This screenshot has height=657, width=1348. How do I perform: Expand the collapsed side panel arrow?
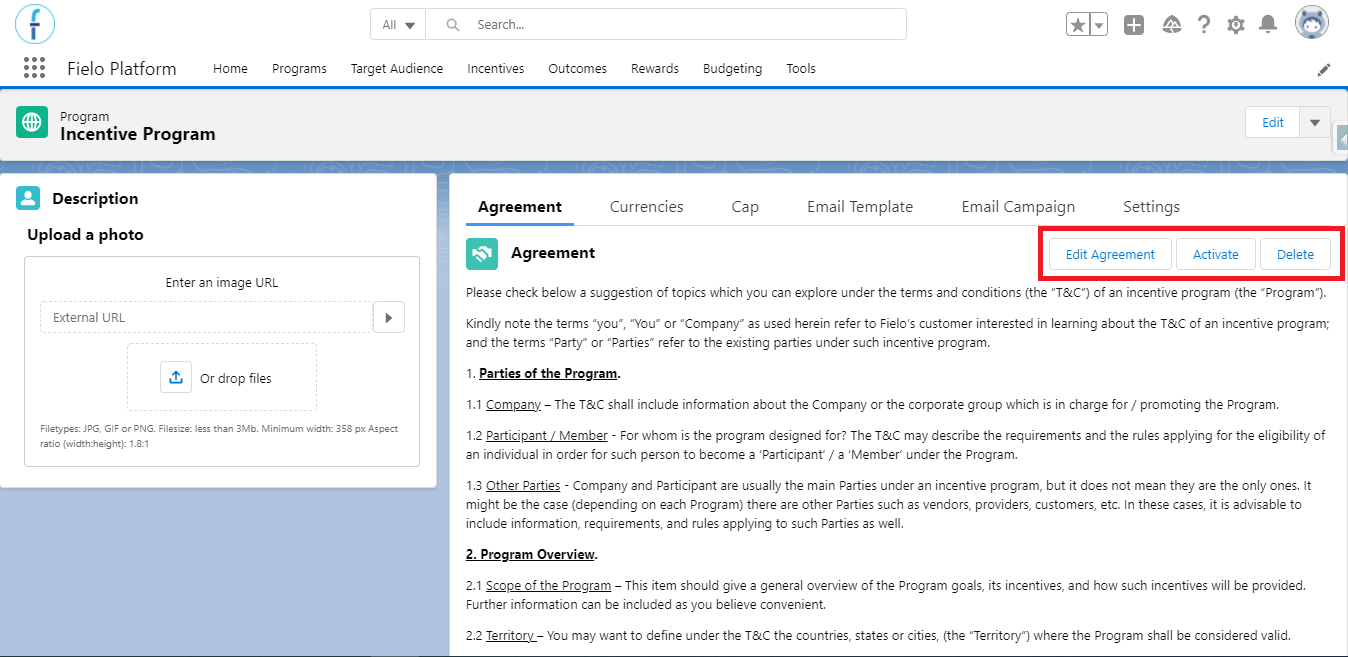click(x=1341, y=137)
